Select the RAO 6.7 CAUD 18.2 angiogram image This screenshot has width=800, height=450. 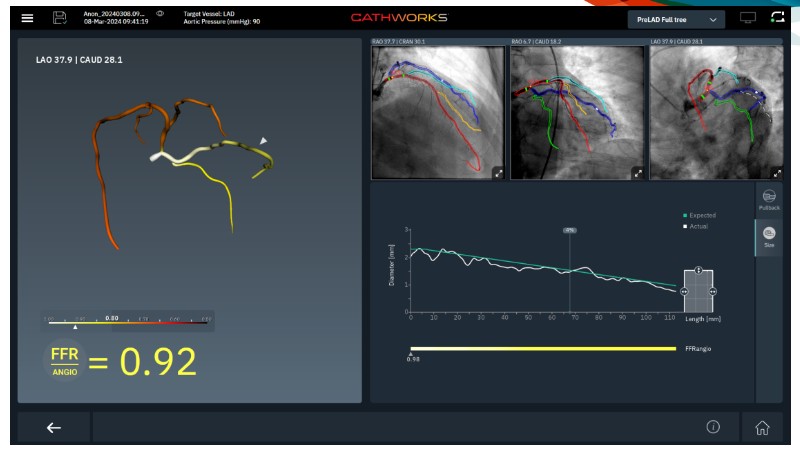[578, 112]
